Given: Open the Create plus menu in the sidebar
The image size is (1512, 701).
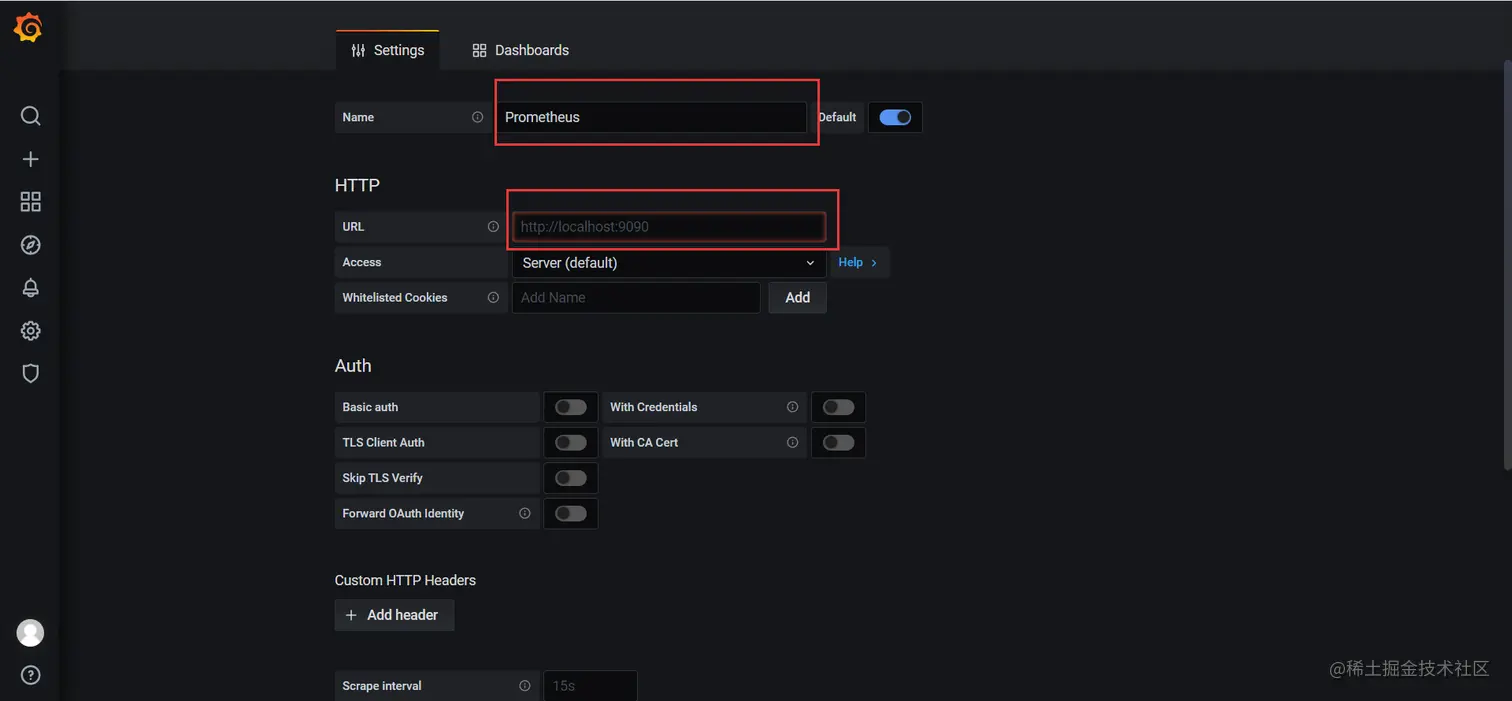Looking at the screenshot, I should tap(31, 159).
